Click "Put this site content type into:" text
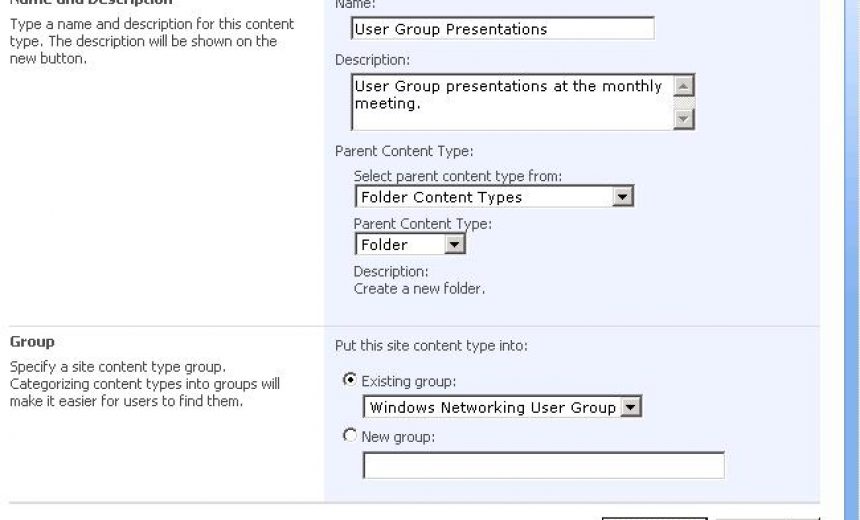The width and height of the screenshot is (860, 520). click(431, 346)
